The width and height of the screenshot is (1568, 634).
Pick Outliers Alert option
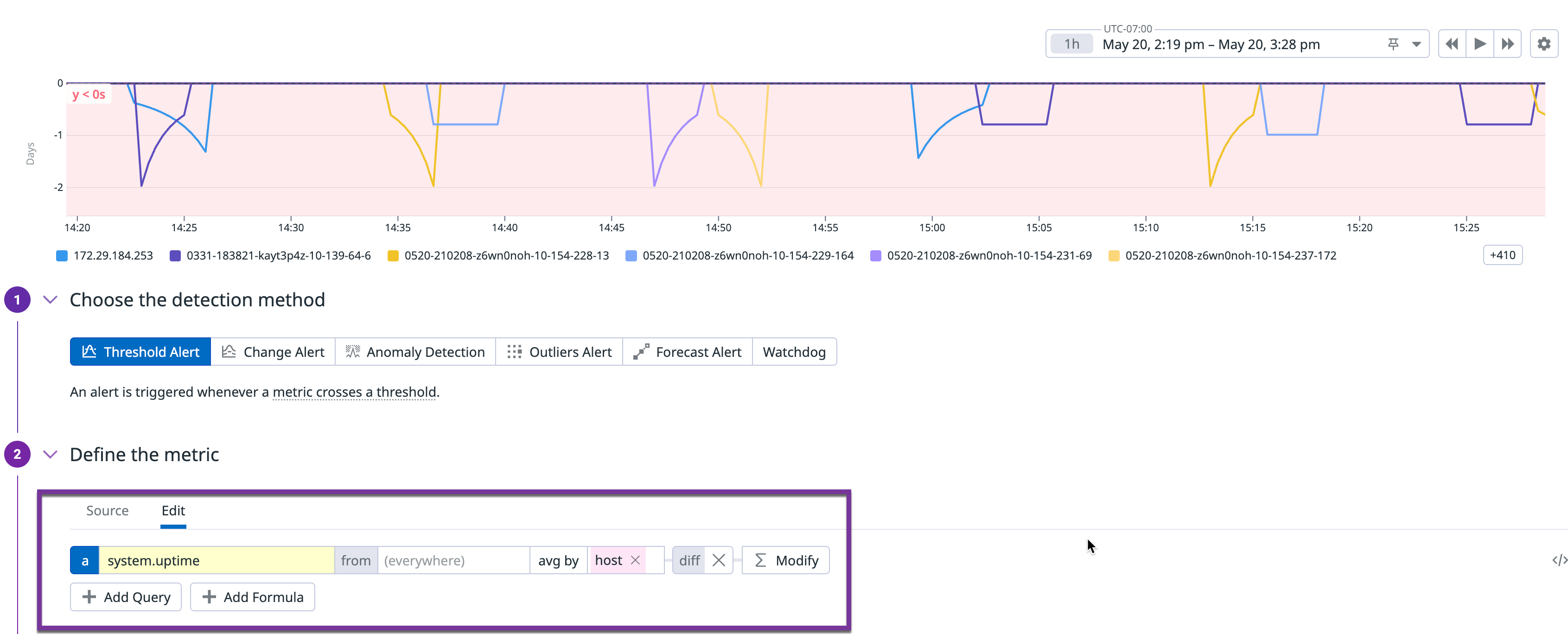pos(559,352)
